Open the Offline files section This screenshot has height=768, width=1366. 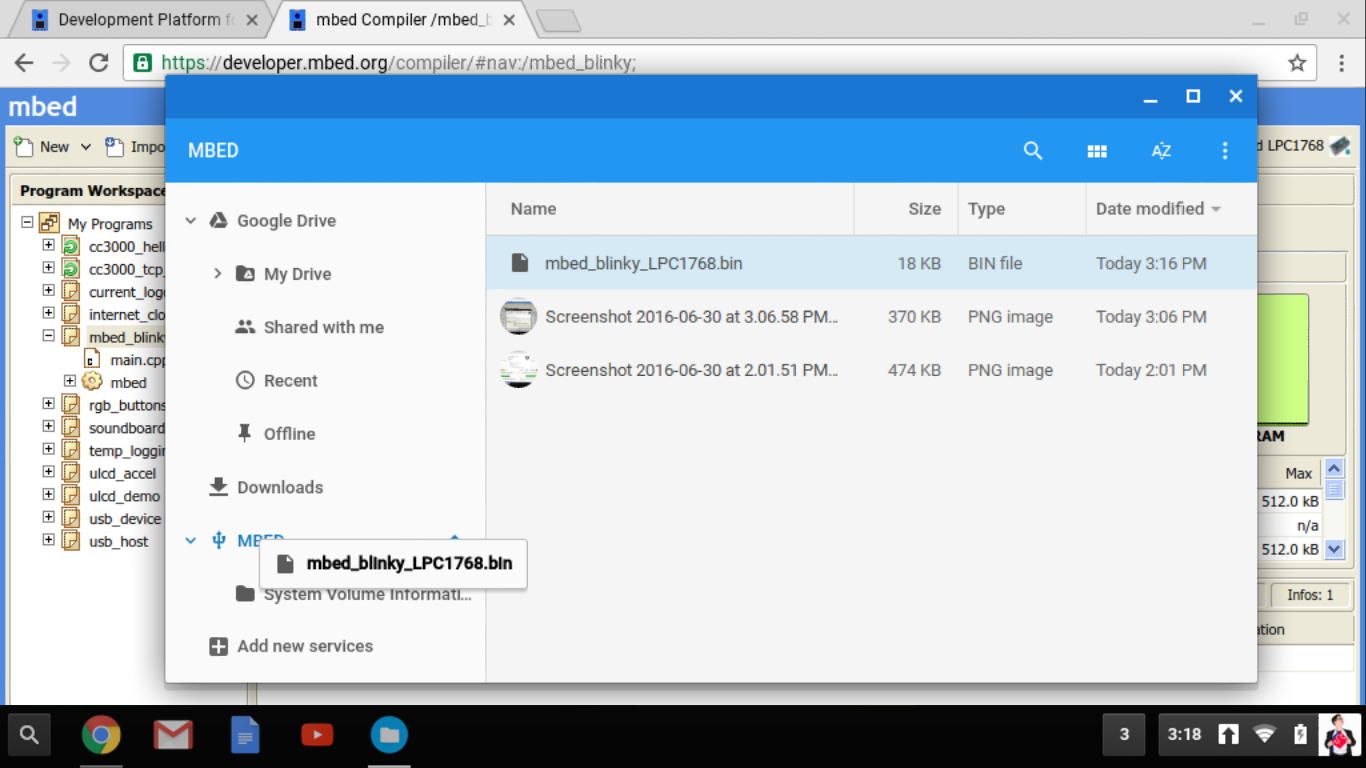(289, 434)
